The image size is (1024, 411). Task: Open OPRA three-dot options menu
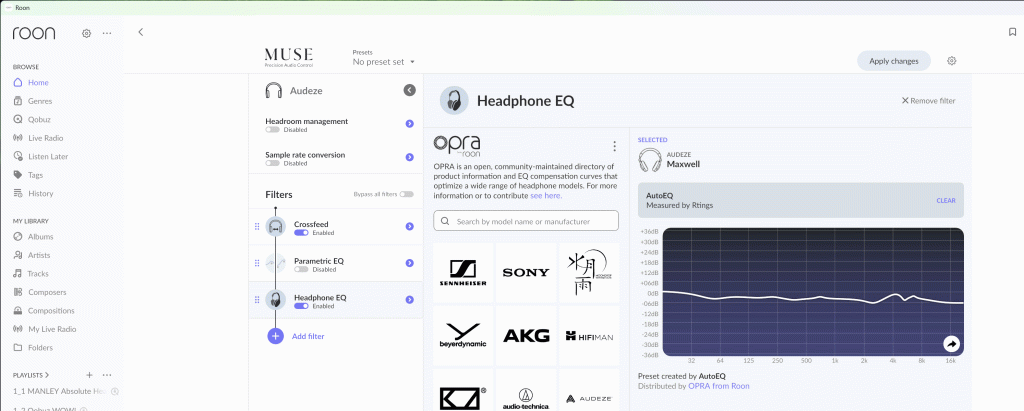[614, 146]
